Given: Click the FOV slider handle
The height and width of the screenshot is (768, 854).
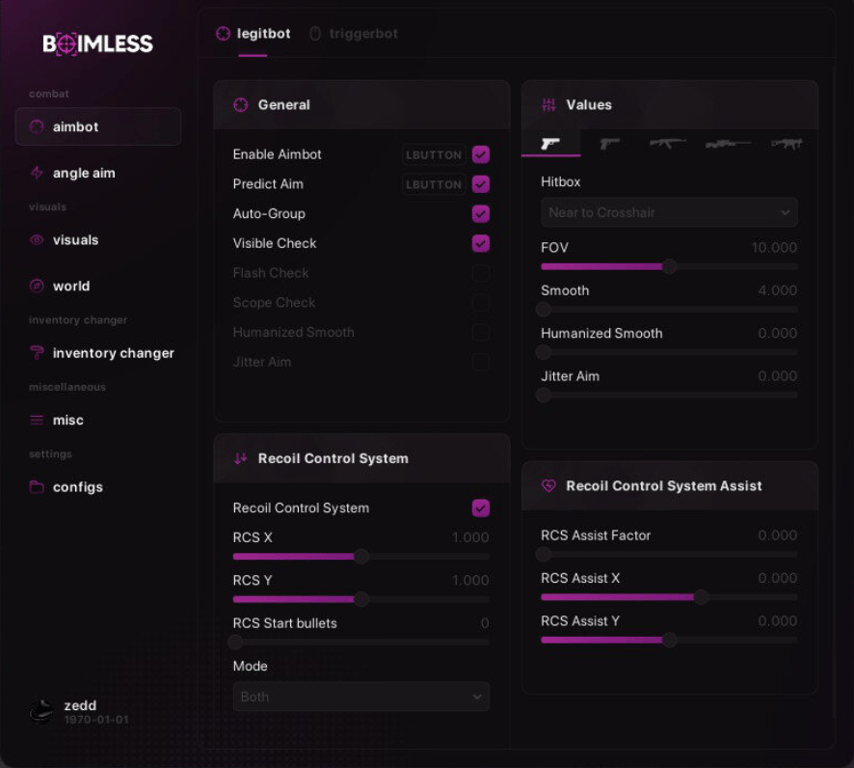Looking at the screenshot, I should pos(669,266).
